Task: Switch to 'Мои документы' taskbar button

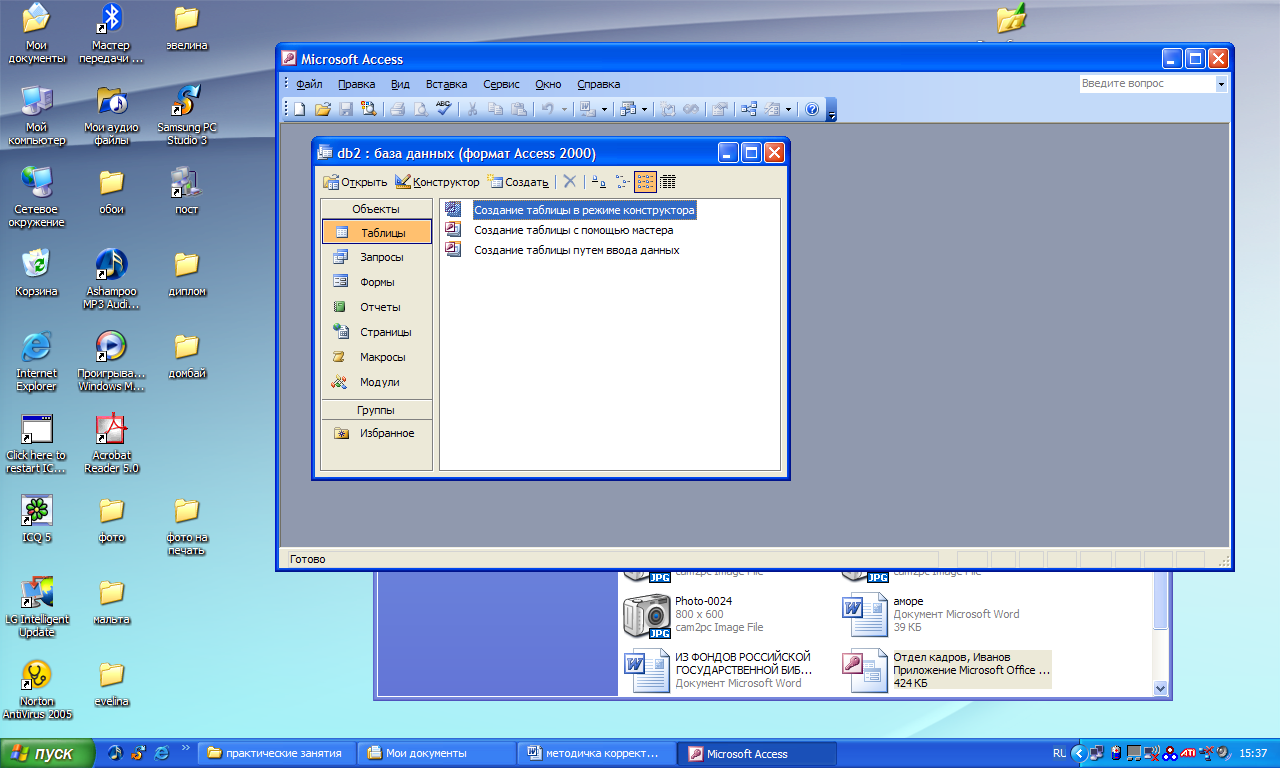Action: [436, 753]
